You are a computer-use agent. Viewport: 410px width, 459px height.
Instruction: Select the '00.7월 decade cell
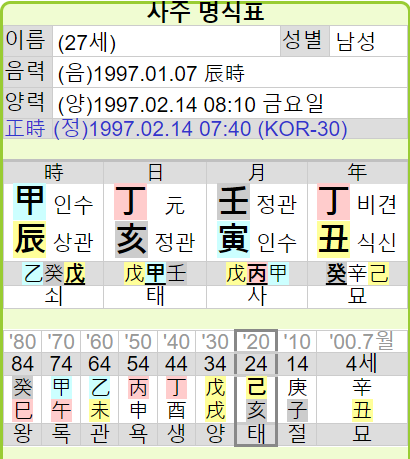[362, 342]
